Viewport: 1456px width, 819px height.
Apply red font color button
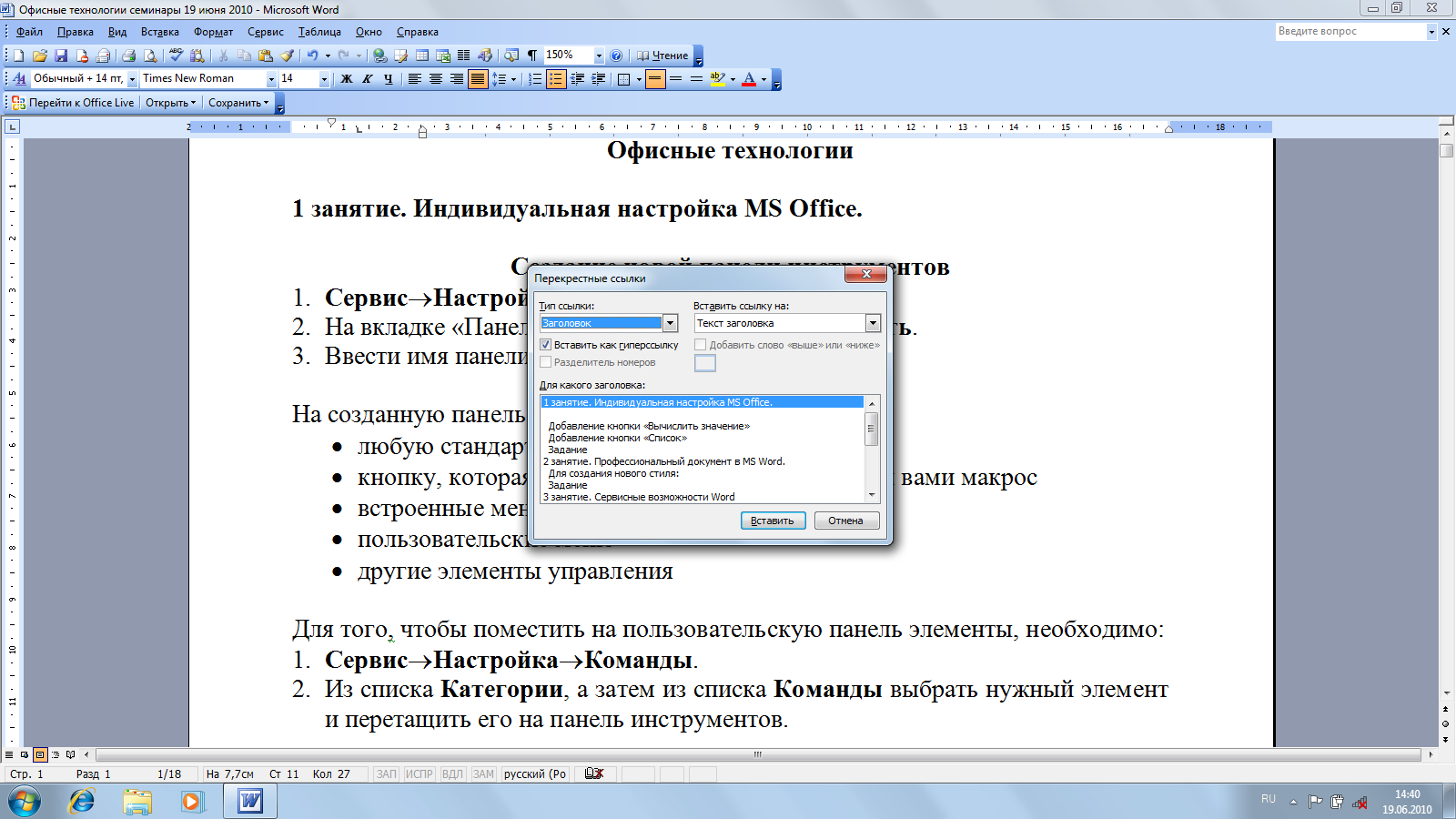coord(749,79)
